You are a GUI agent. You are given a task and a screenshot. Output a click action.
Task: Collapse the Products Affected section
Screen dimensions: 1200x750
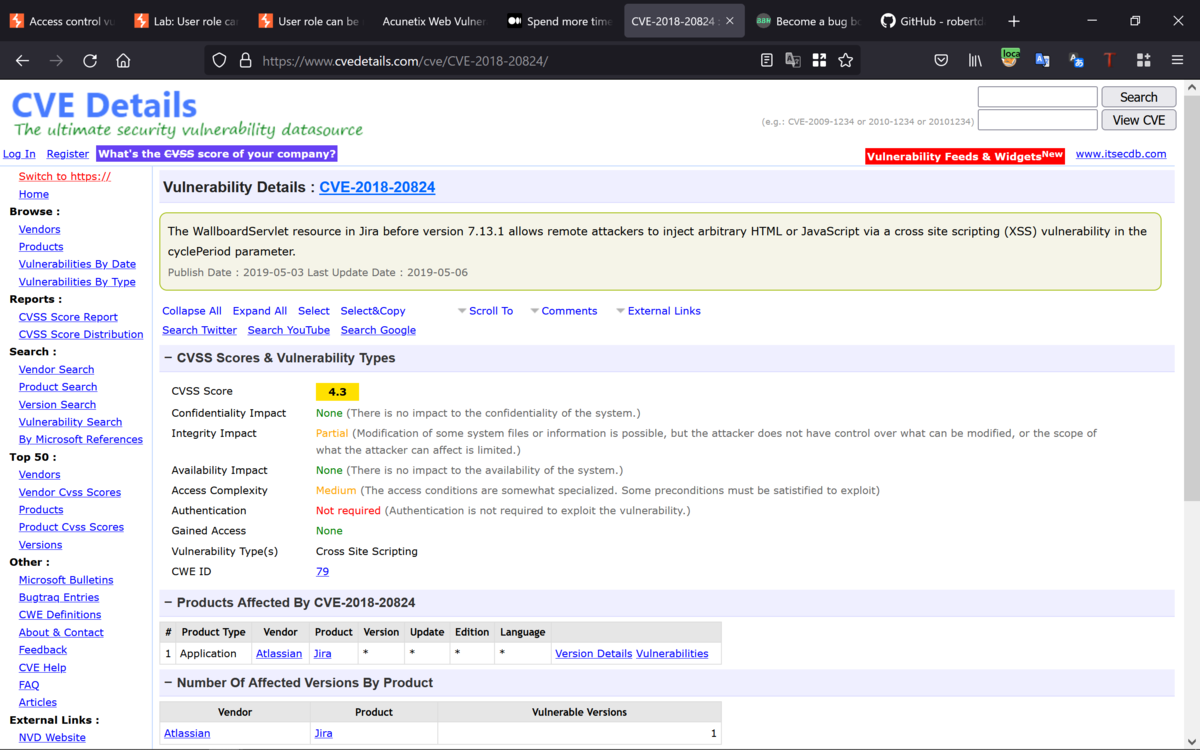(x=168, y=603)
